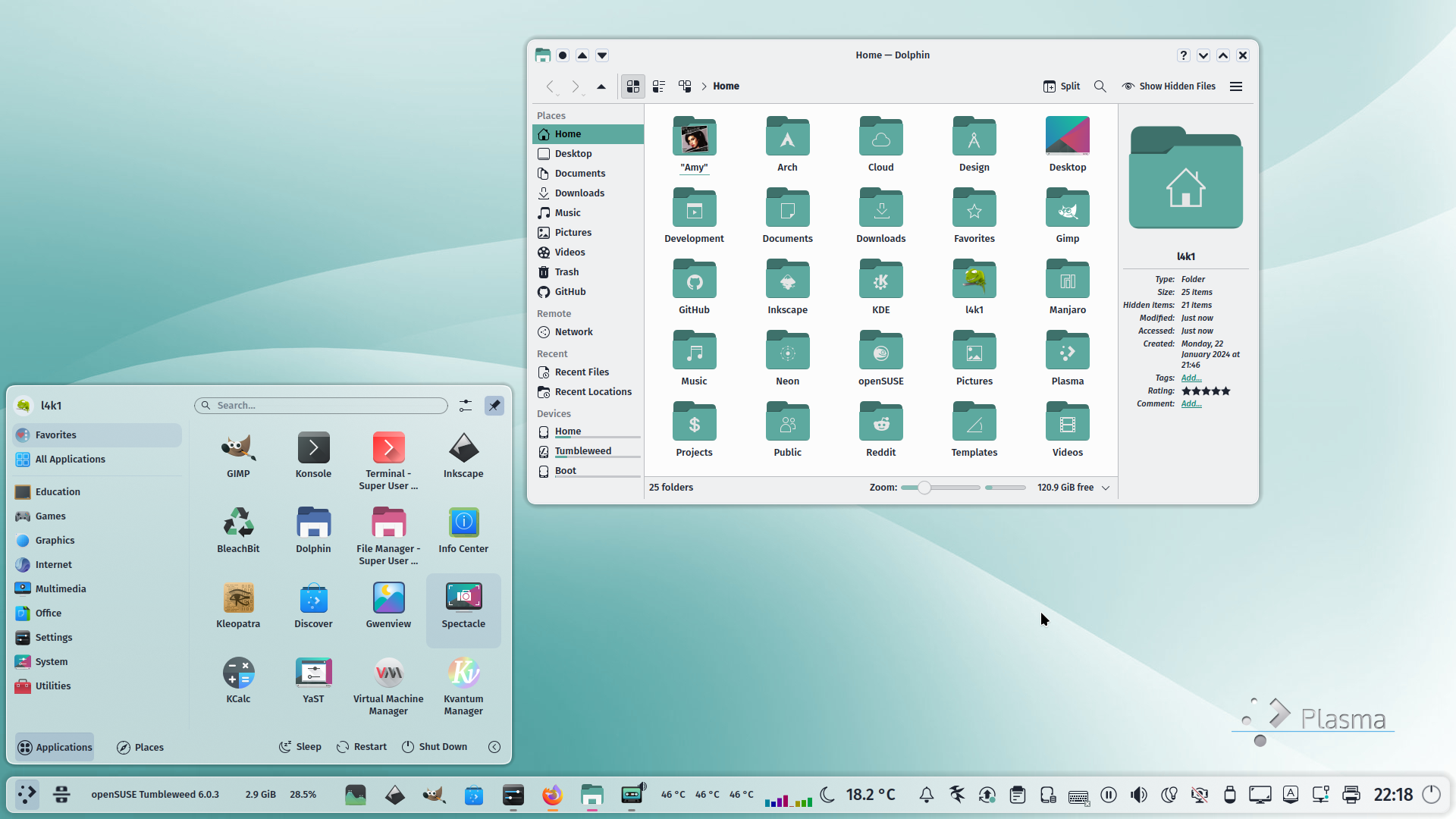Launch GIMP from the favorites grid
This screenshot has width=1456, height=819.
point(238,456)
